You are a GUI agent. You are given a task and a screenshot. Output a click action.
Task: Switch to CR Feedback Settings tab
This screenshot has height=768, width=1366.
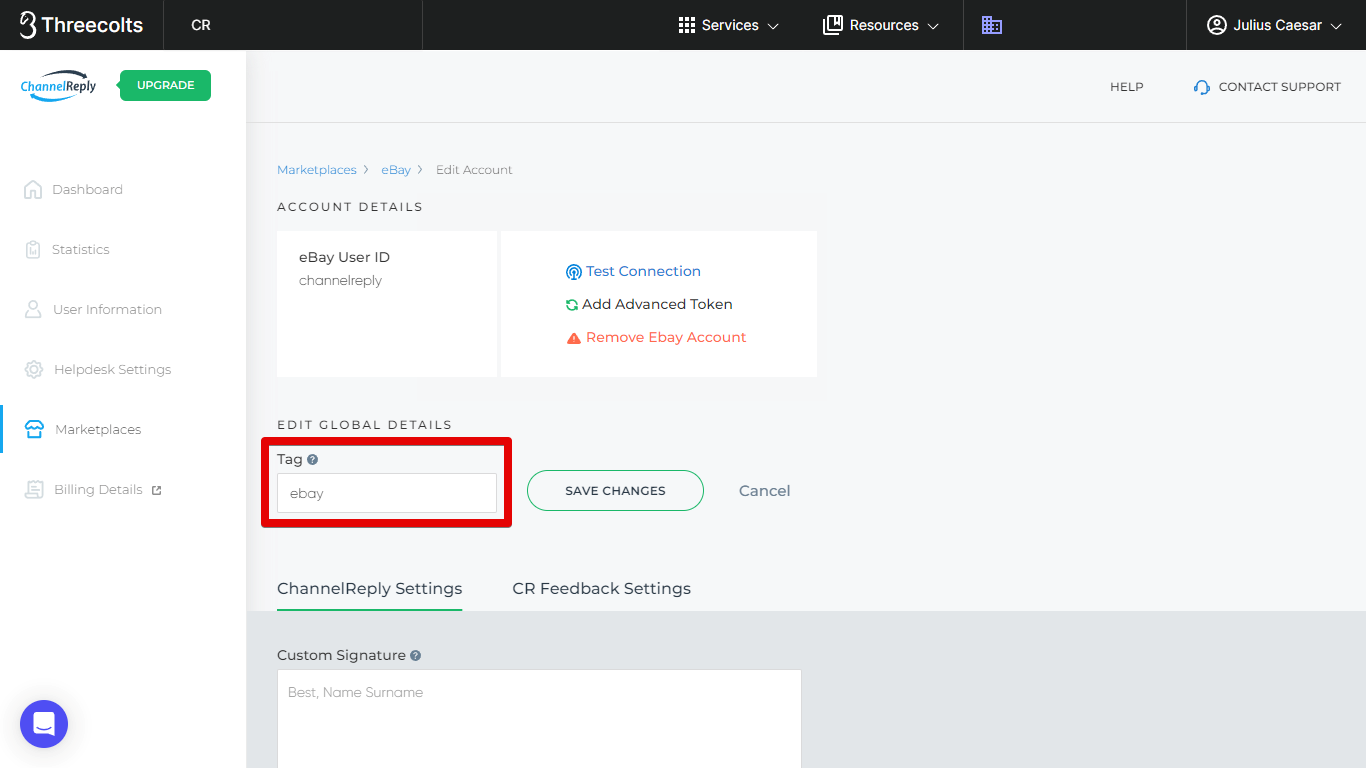[601, 588]
